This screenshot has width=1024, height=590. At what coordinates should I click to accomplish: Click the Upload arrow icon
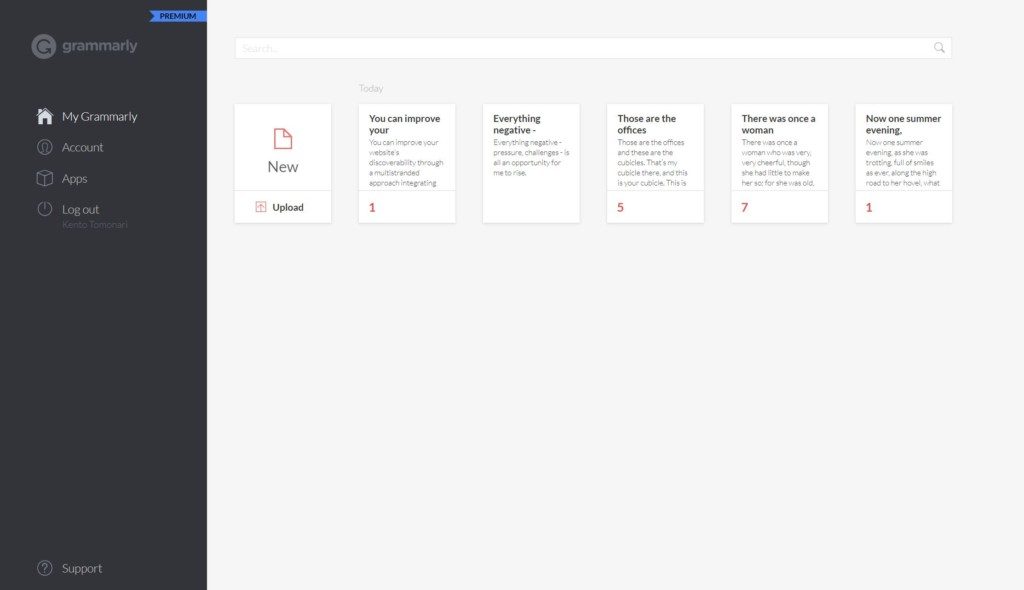(x=261, y=207)
